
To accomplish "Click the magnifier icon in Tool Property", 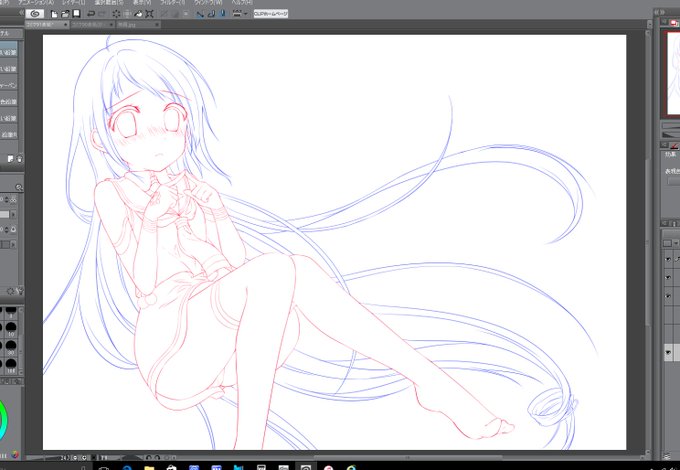I will click(19, 187).
